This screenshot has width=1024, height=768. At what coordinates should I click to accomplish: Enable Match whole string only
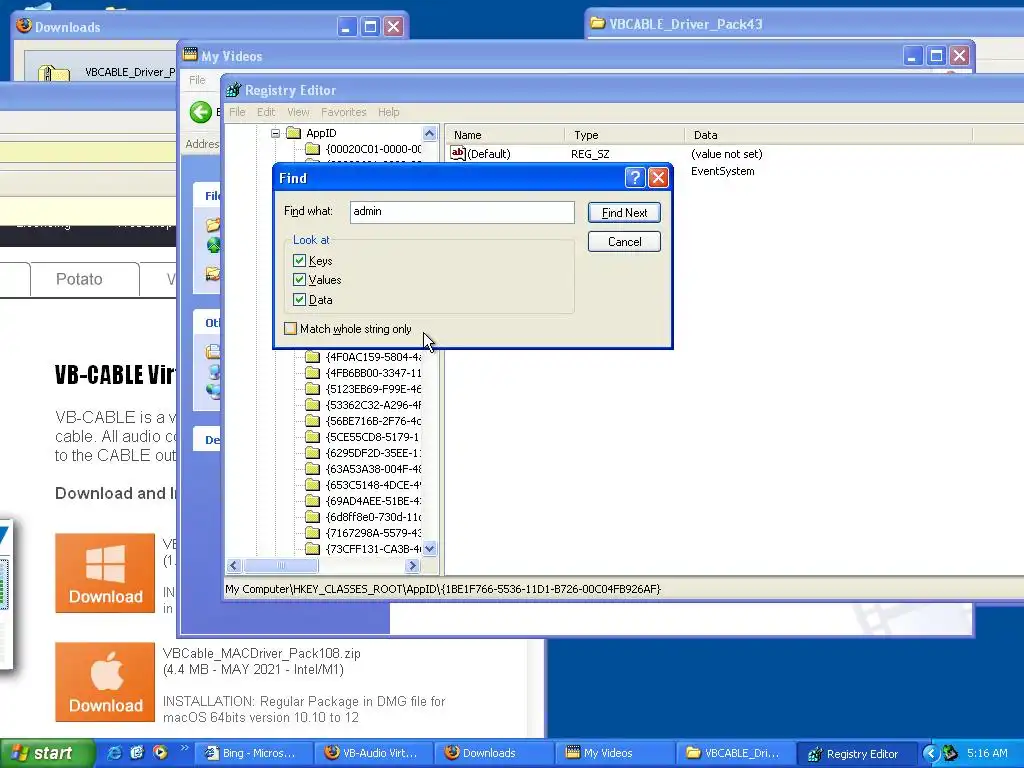291,328
